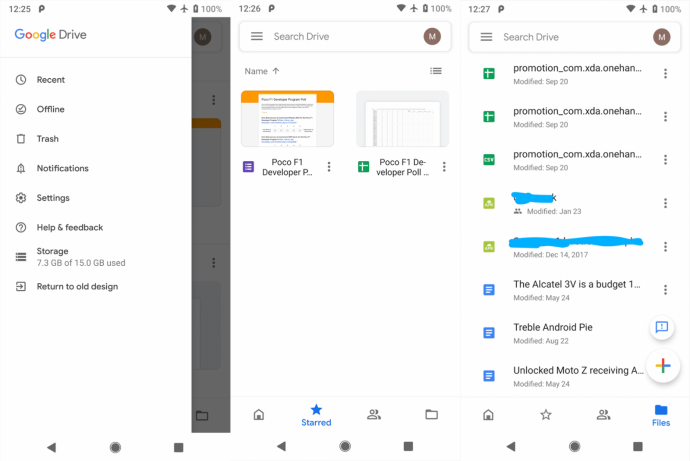The height and width of the screenshot is (461, 690).
Task: Select the Starred tab
Action: point(316,415)
